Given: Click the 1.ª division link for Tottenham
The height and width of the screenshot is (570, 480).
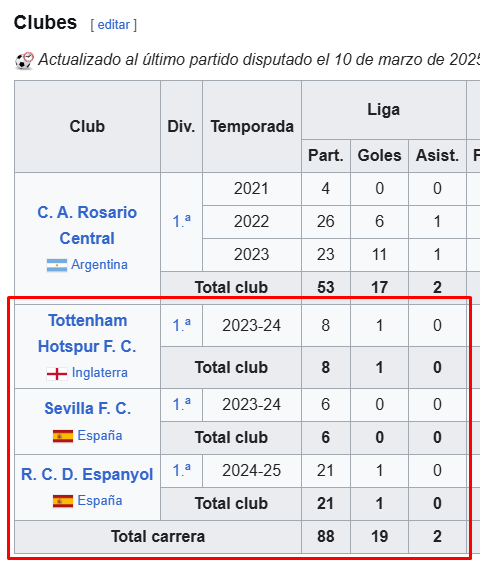Looking at the screenshot, I should coord(181,325).
